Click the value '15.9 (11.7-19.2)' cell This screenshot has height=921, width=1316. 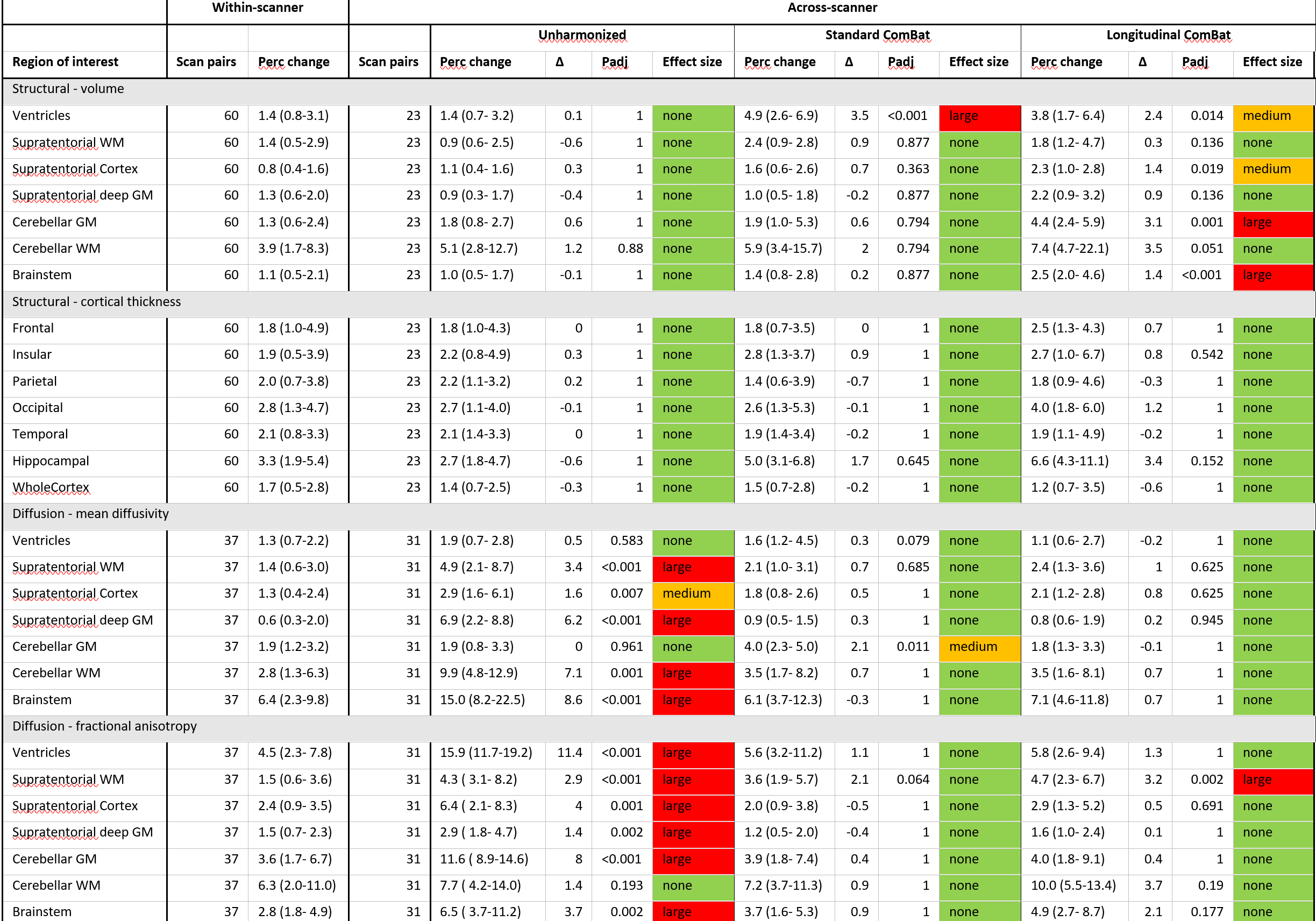point(486,753)
